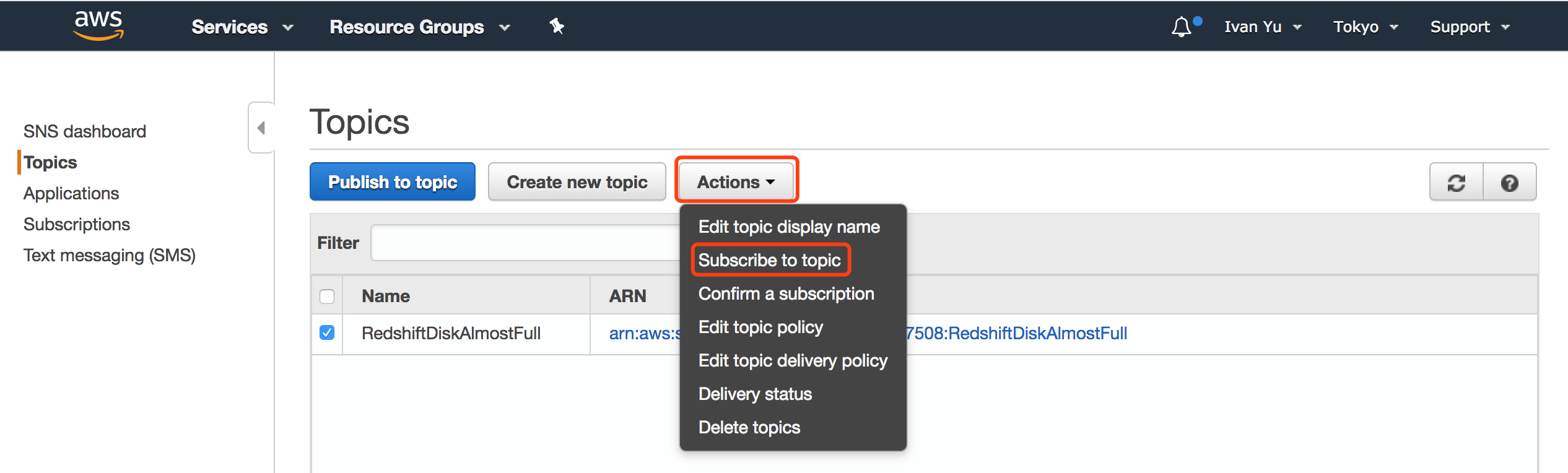
Task: Toggle the select-all topics checkbox
Action: (x=327, y=296)
